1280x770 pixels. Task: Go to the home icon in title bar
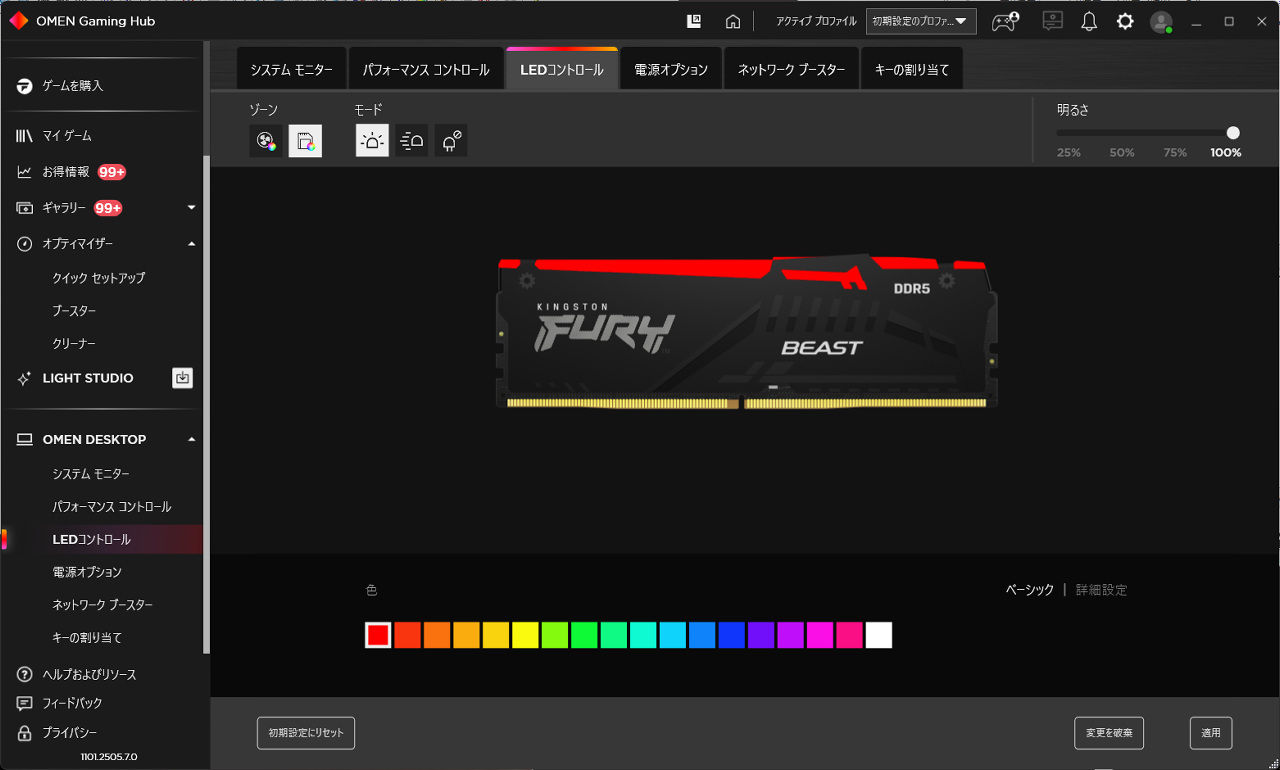click(x=733, y=21)
